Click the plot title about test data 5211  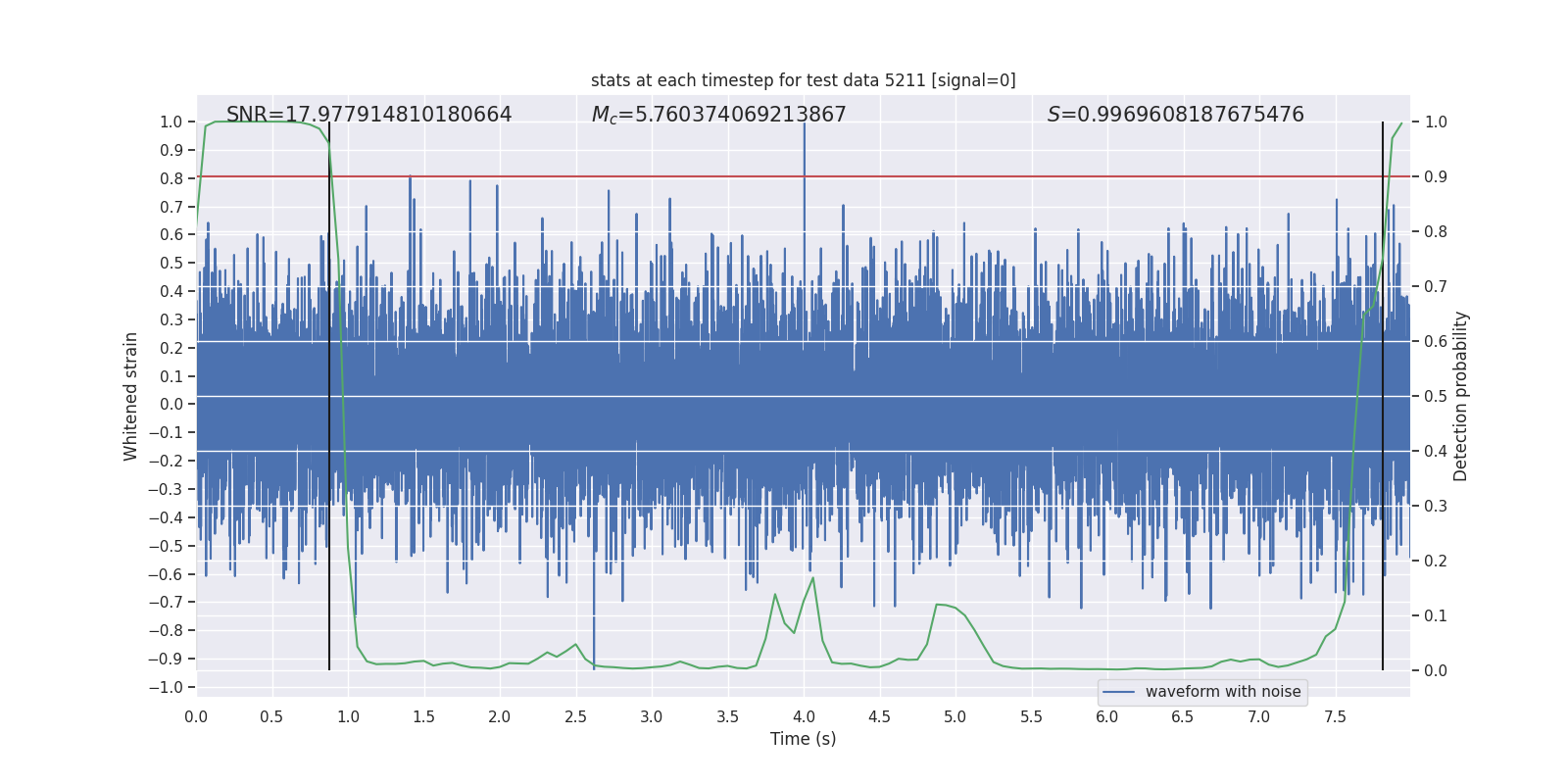coord(803,80)
